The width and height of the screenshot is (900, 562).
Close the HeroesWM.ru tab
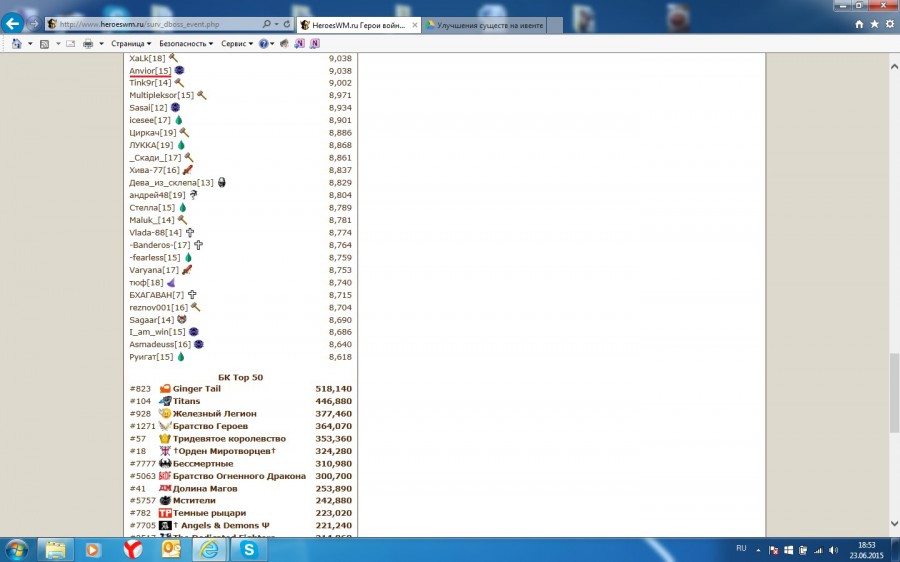pyautogui.click(x=414, y=25)
